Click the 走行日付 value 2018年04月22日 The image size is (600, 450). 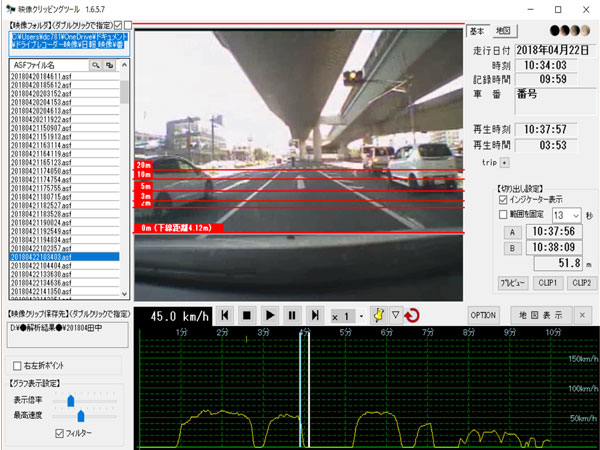(x=553, y=51)
